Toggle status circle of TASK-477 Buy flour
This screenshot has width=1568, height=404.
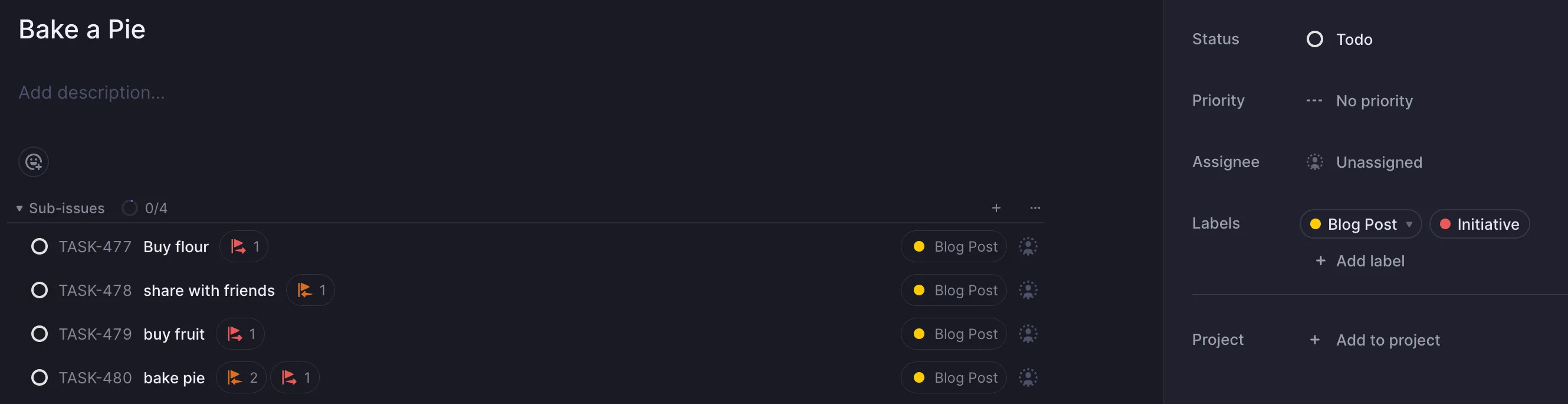click(40, 247)
